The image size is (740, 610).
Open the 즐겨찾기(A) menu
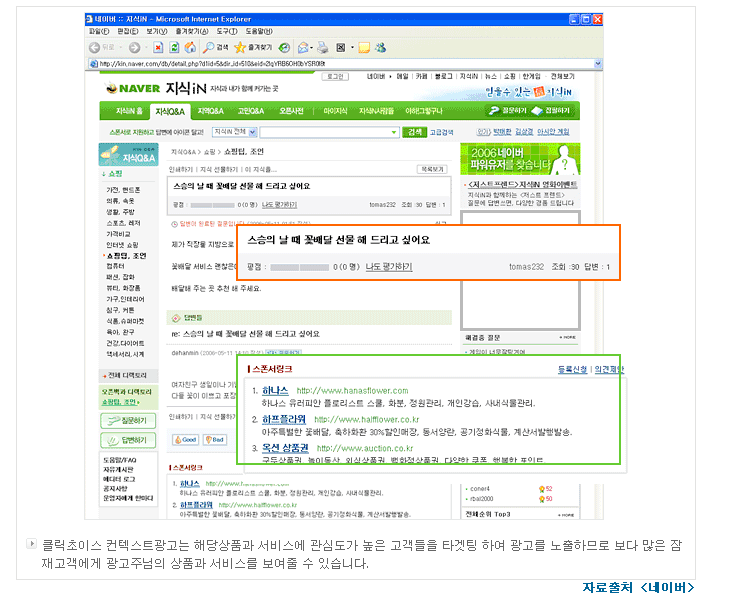(192, 31)
